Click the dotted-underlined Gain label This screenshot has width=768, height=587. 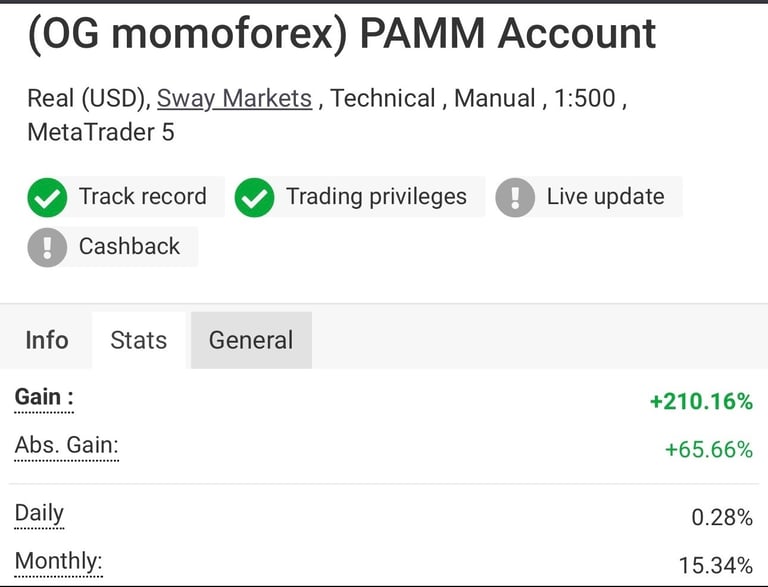click(x=44, y=397)
